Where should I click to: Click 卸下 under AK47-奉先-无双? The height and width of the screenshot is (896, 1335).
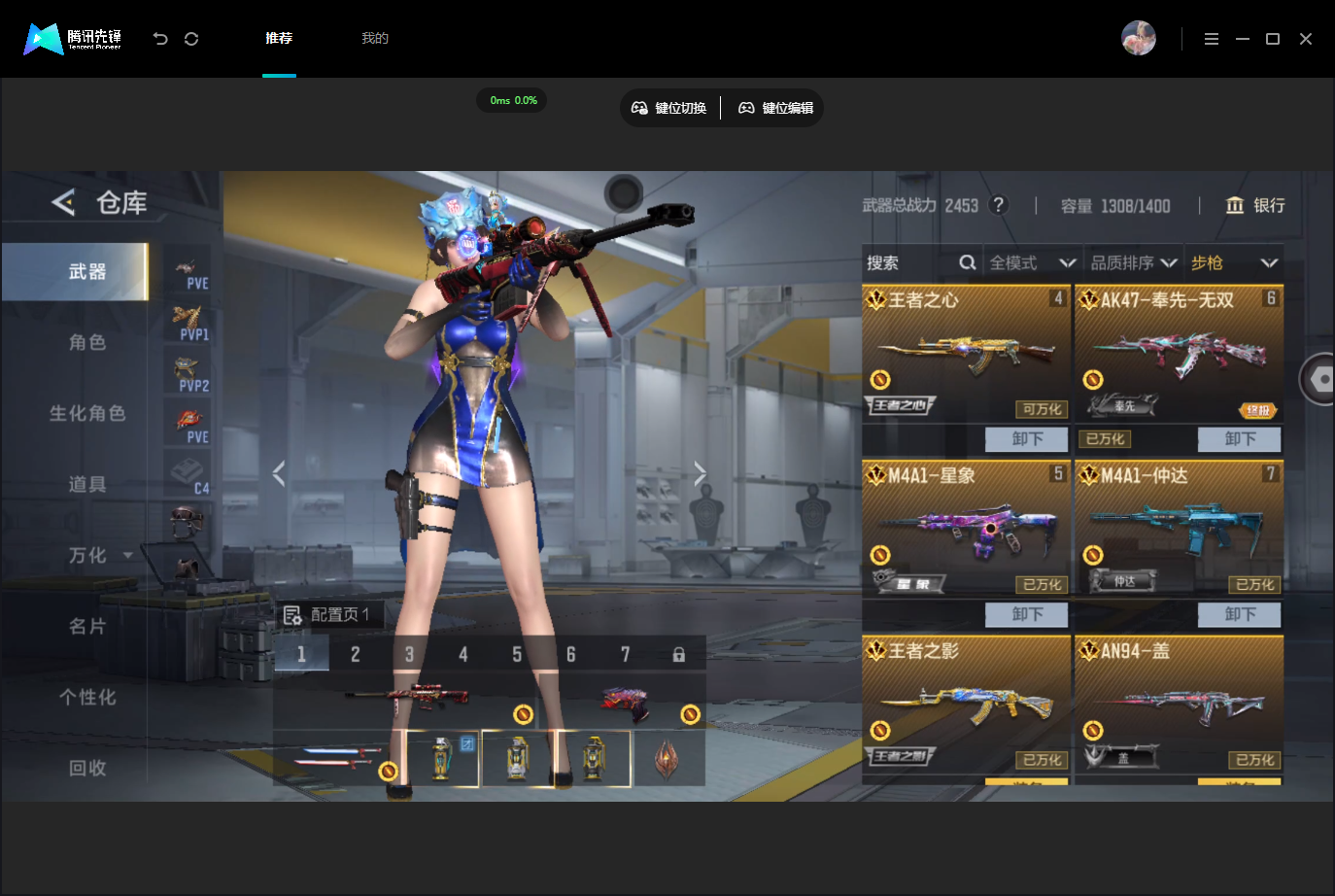click(x=1240, y=439)
